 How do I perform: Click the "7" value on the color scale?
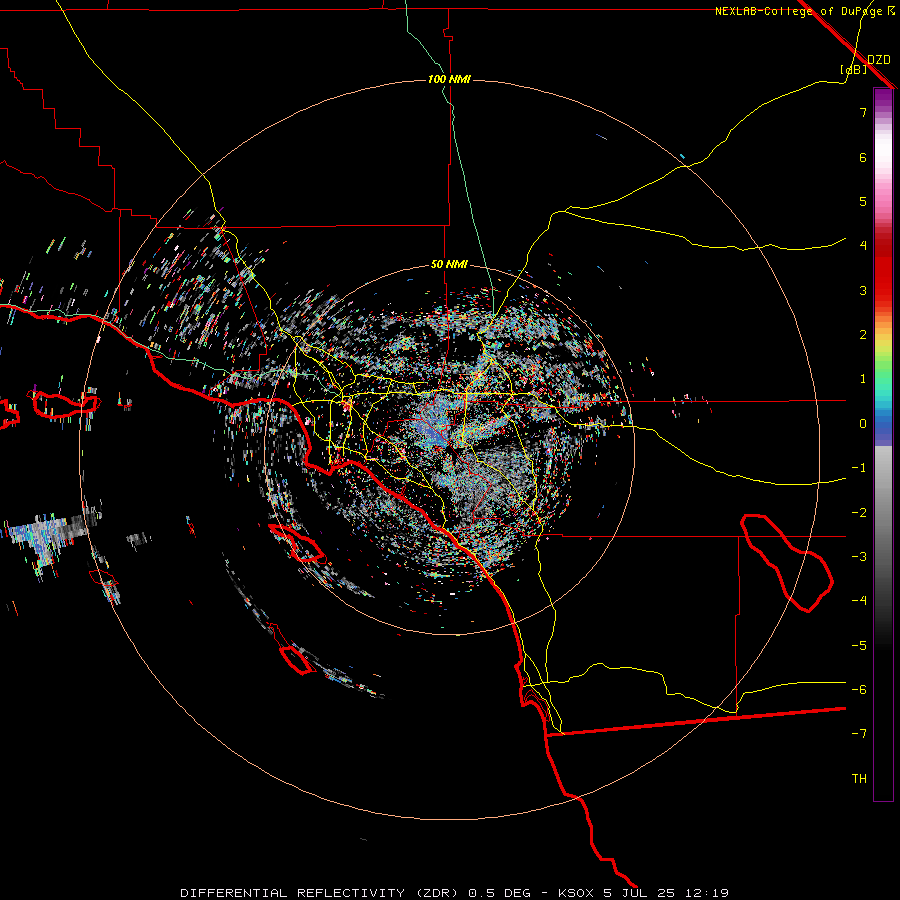tap(863, 112)
